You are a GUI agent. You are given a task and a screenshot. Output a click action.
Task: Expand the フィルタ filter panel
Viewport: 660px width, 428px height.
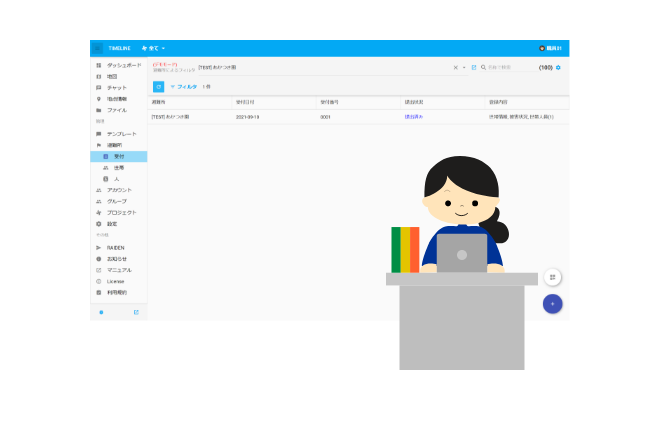click(184, 87)
